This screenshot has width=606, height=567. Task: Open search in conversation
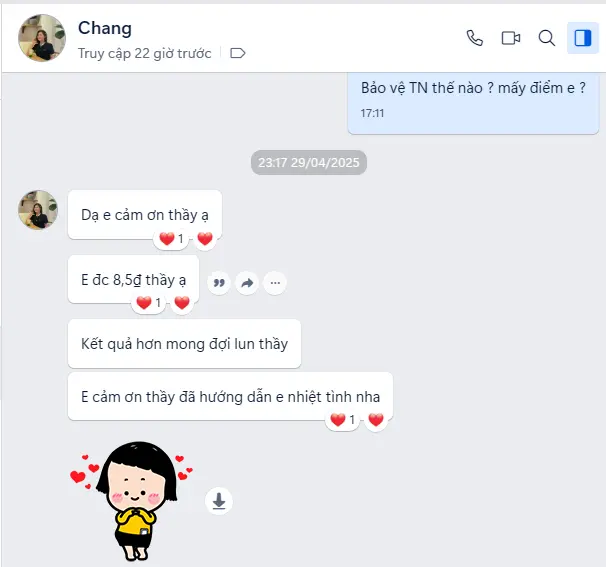[x=546, y=38]
